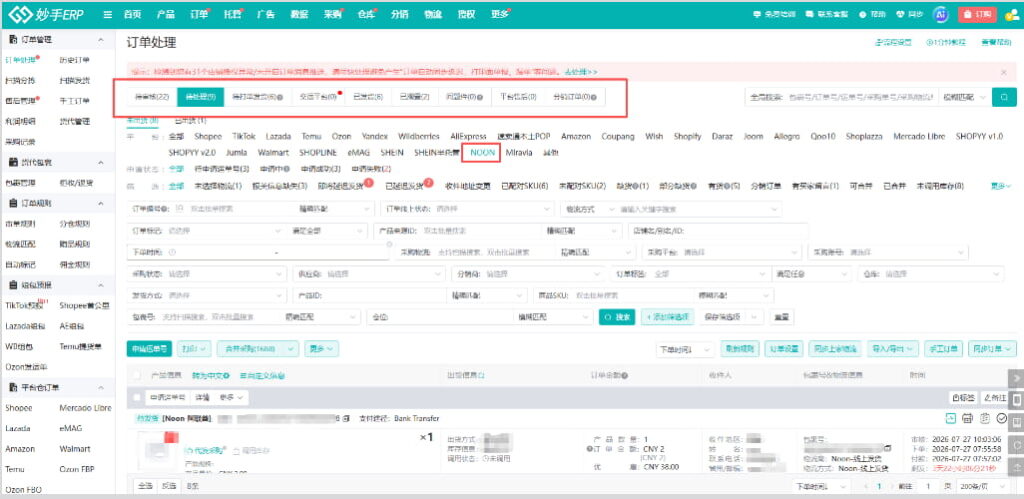Click the 申请运单号 teal button
Viewport: 1024px width, 499px height.
coord(150,349)
